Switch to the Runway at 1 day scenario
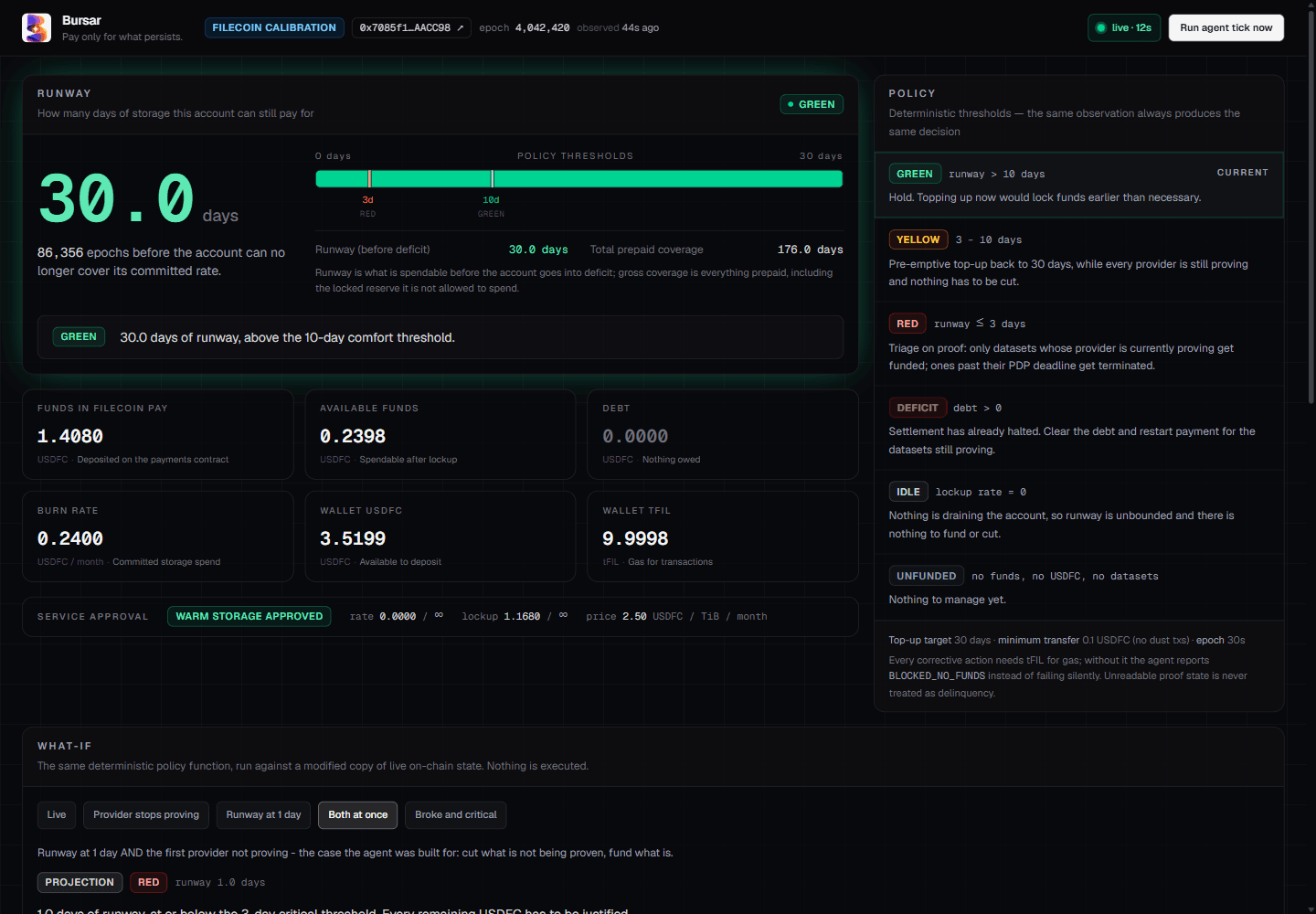 pos(263,815)
